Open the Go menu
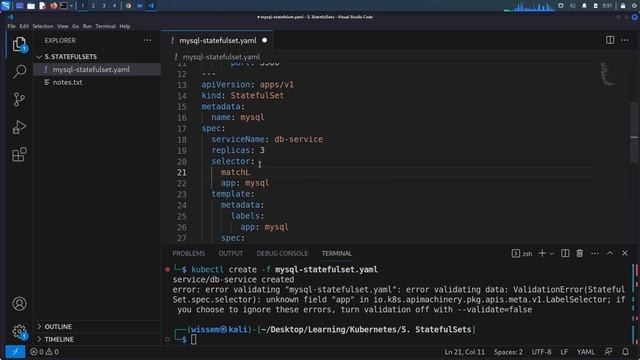 point(76,26)
